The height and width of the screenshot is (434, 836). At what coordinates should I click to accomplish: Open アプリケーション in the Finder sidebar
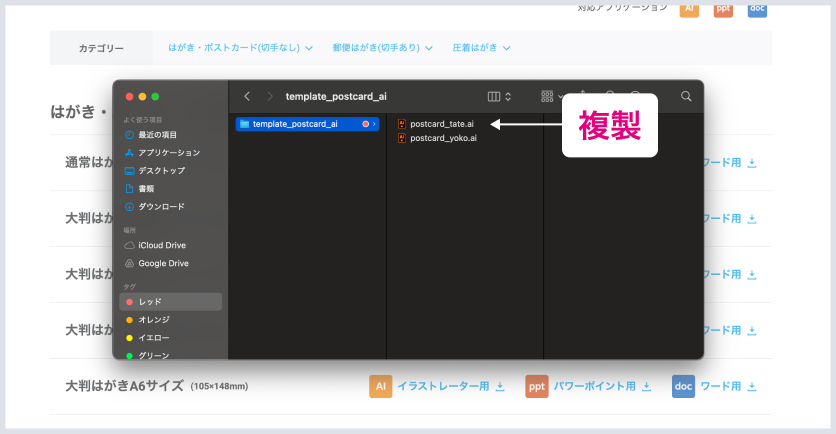click(163, 152)
